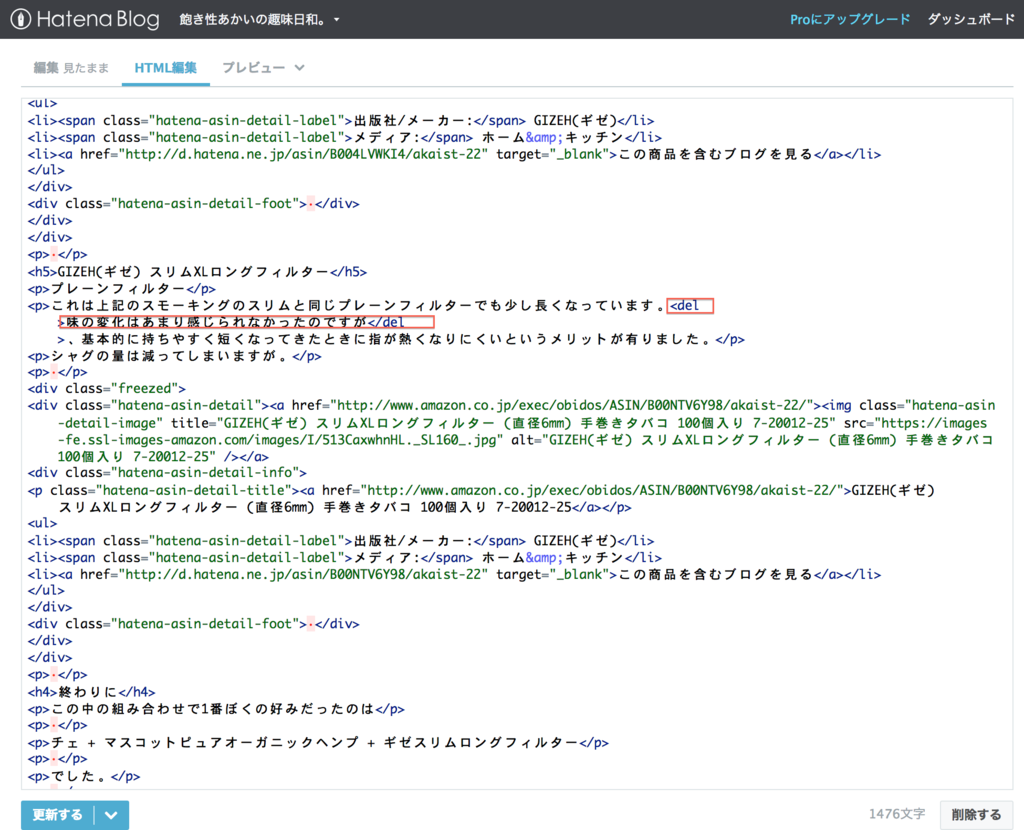Click the <div class="freezed"> line

tap(106, 389)
